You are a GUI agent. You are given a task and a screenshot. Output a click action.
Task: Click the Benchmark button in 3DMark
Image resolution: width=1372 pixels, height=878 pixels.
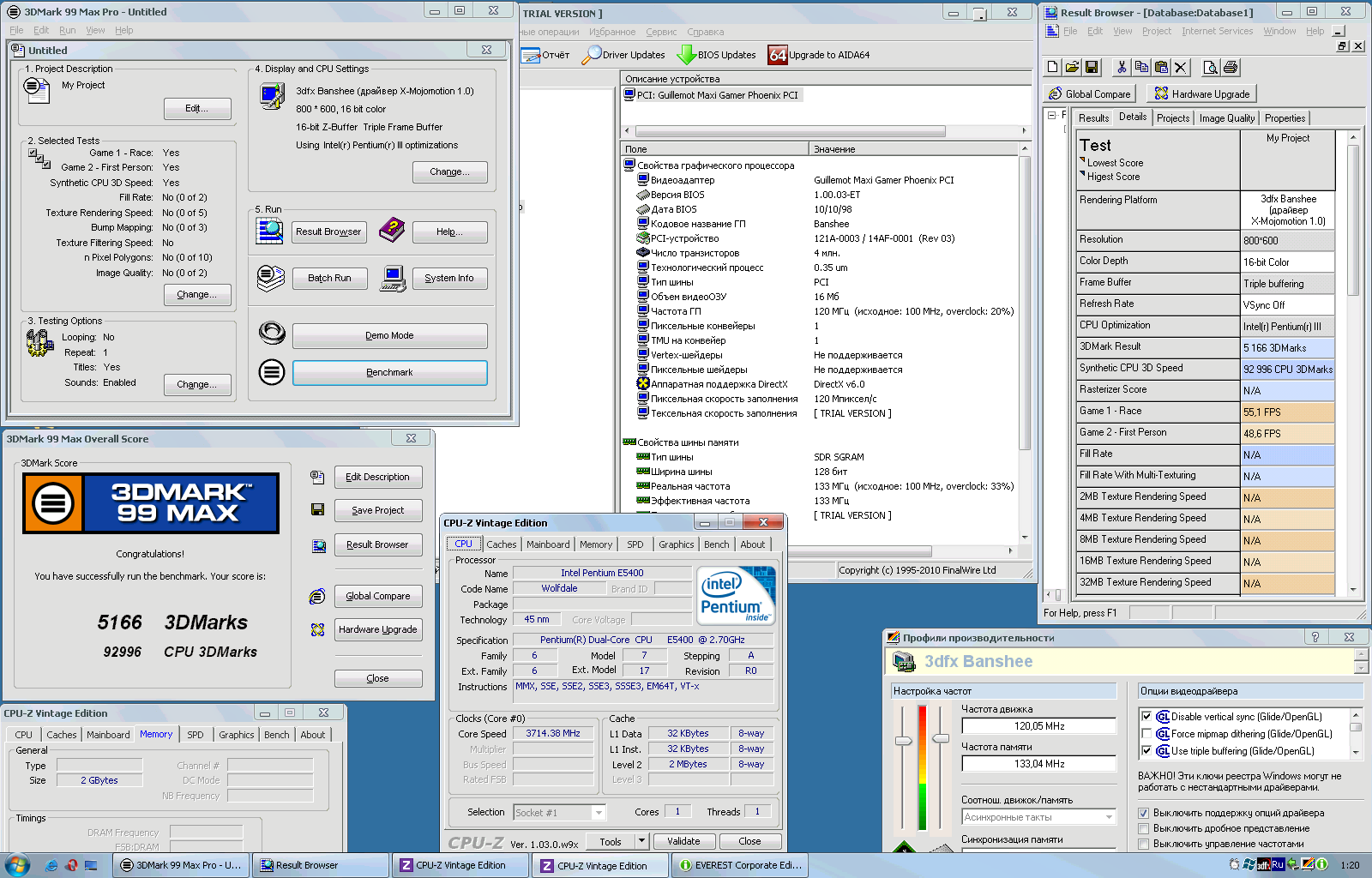tap(389, 372)
